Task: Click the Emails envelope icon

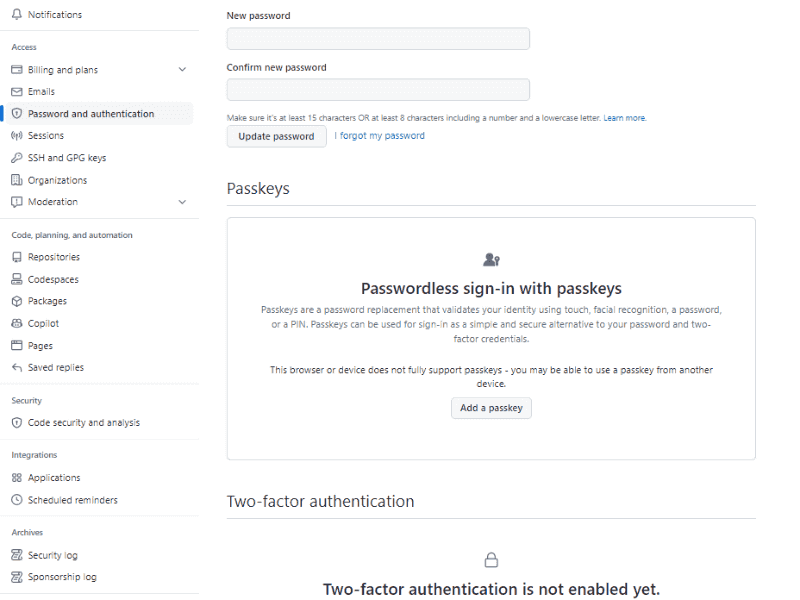Action: pos(17,92)
